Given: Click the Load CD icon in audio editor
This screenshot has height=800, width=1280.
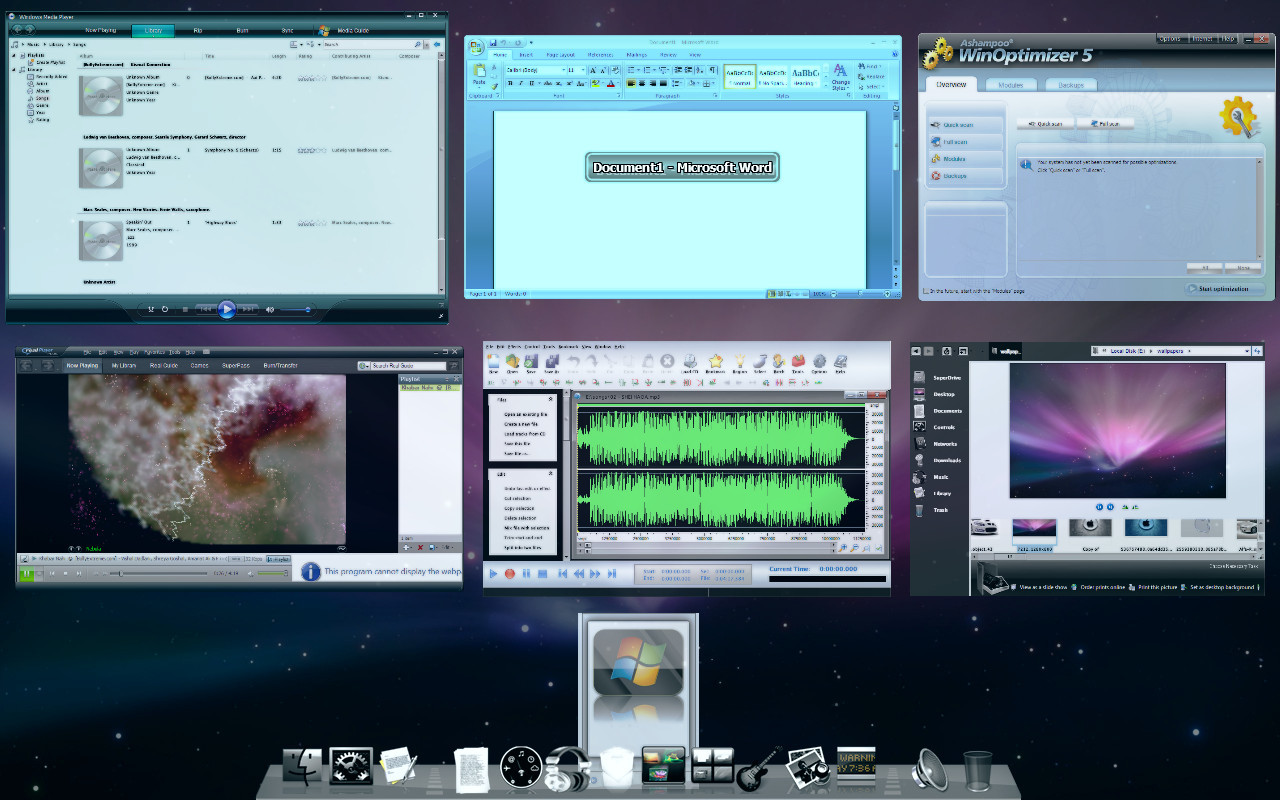Looking at the screenshot, I should [x=689, y=363].
